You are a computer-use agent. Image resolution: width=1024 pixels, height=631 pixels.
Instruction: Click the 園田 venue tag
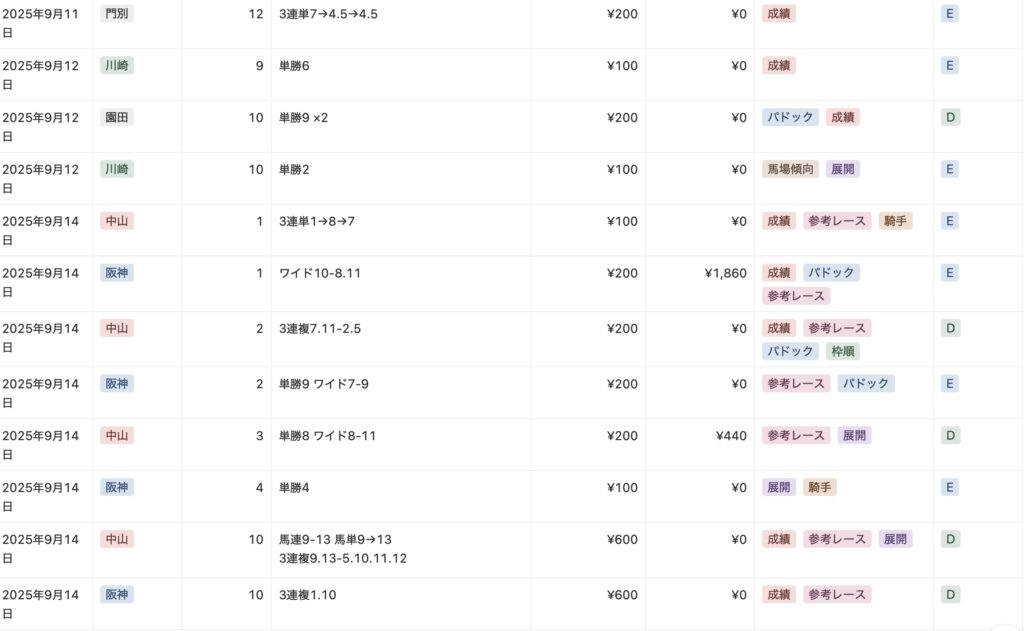coord(117,117)
